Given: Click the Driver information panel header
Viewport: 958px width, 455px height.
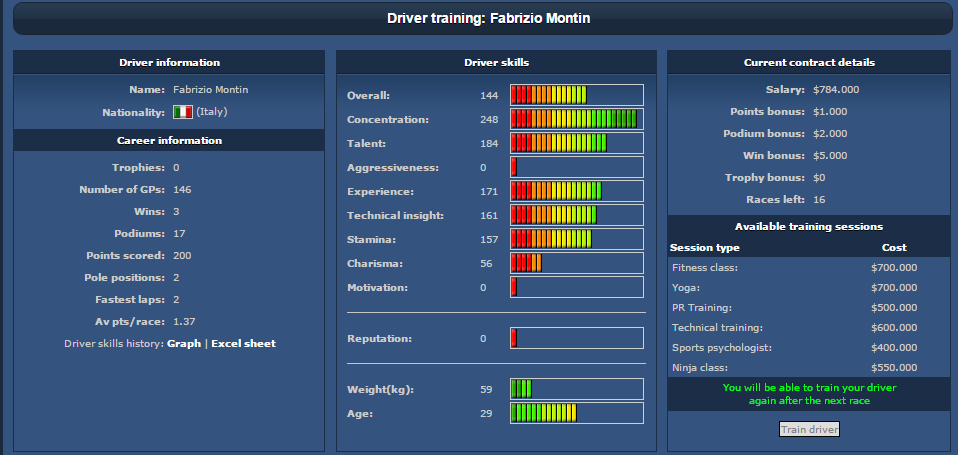Looking at the screenshot, I should pos(169,62).
